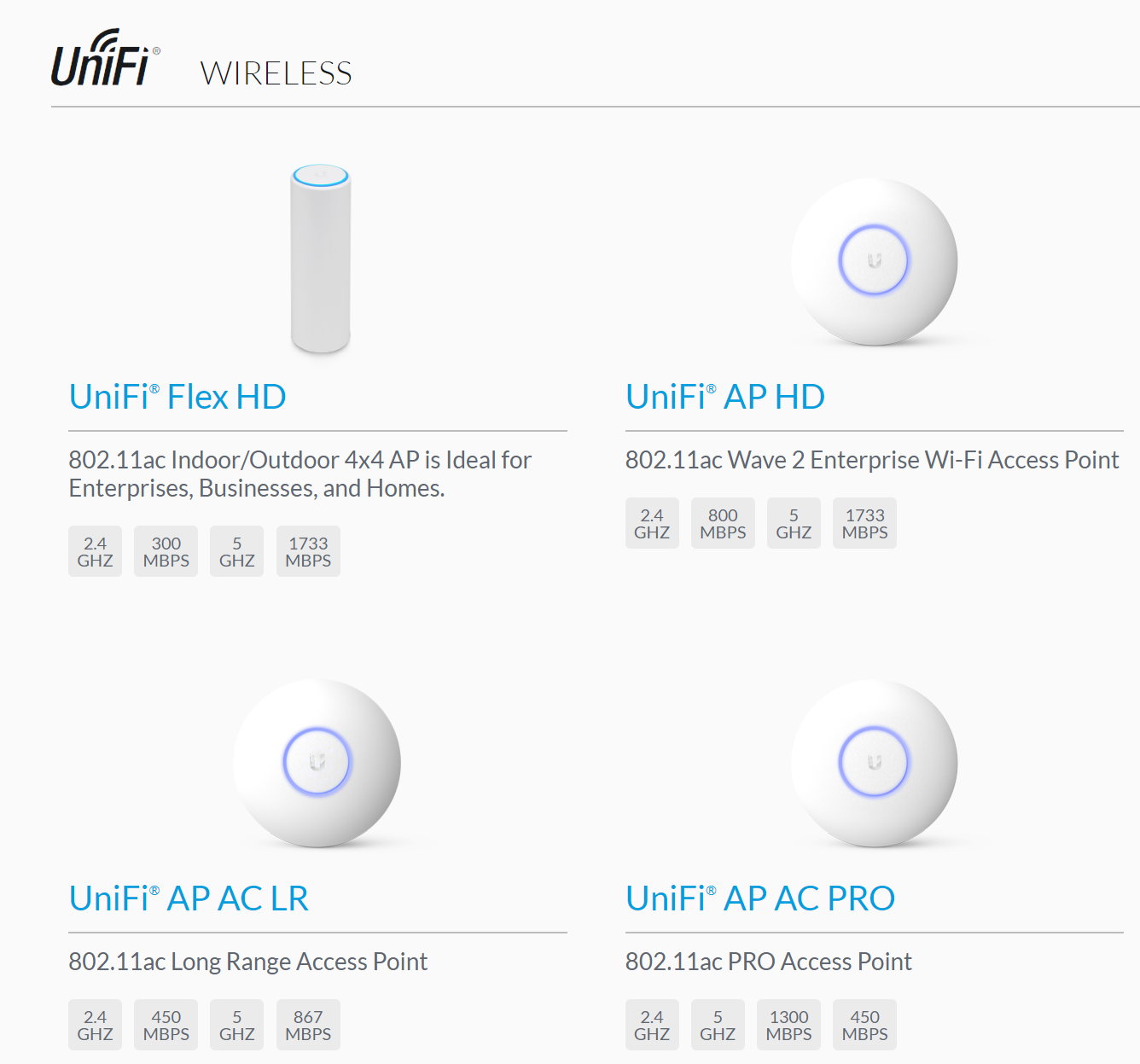The image size is (1140, 1064).
Task: Click the WIRELESS section heading
Action: click(276, 73)
